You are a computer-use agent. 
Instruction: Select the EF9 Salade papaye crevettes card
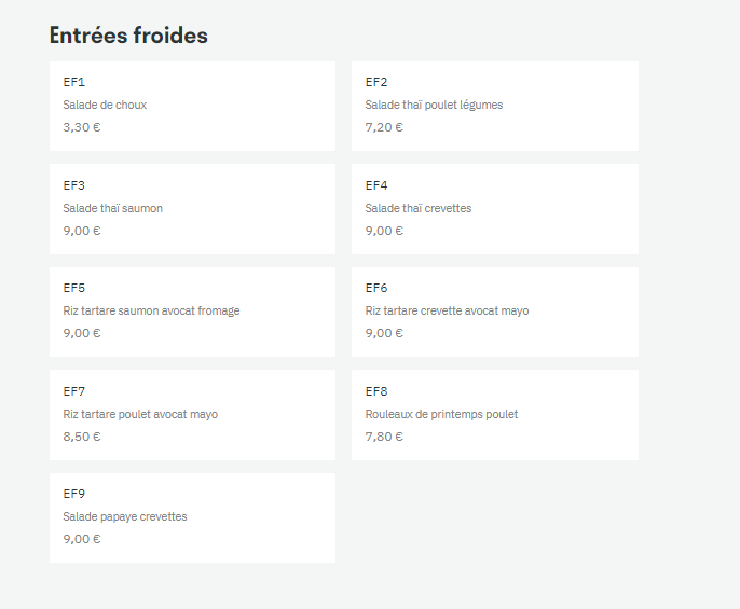pyautogui.click(x=192, y=517)
